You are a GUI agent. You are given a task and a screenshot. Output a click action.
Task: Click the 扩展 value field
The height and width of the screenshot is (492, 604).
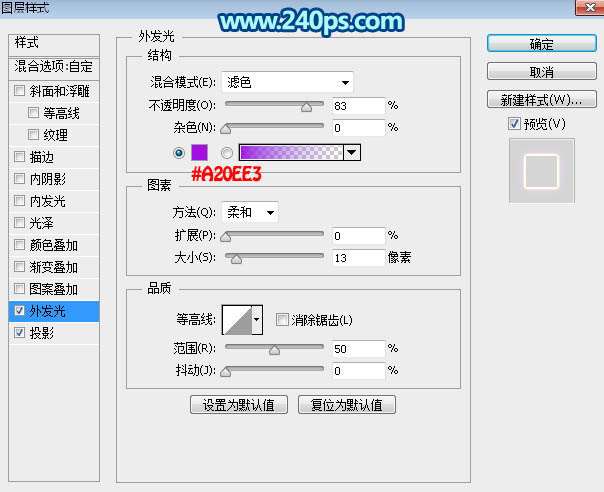tap(359, 235)
